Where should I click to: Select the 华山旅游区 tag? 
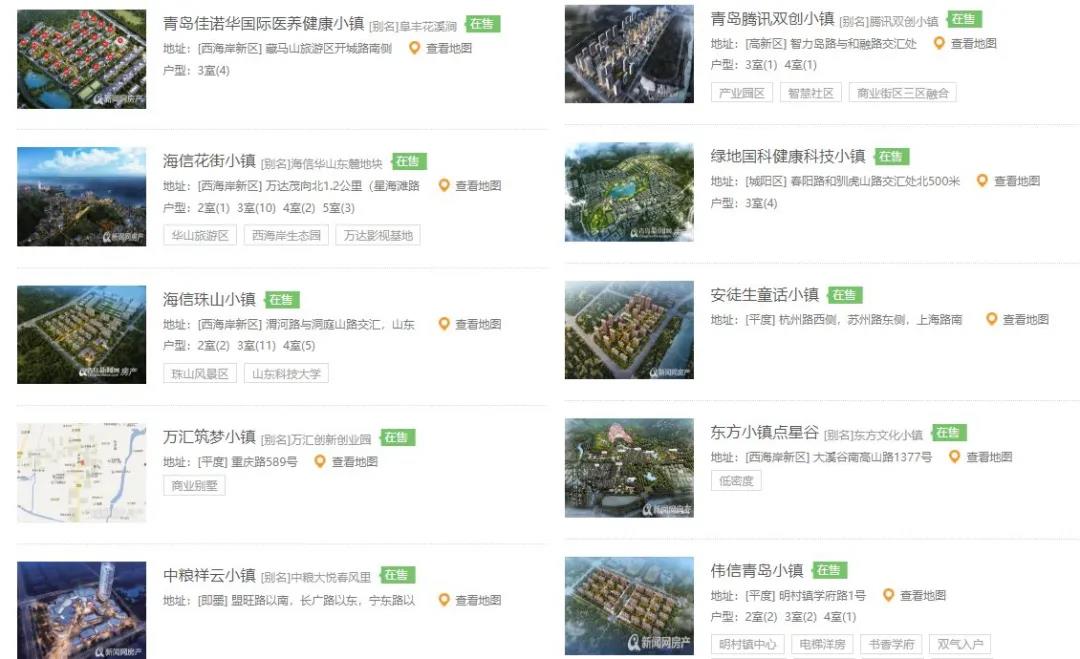[x=200, y=236]
